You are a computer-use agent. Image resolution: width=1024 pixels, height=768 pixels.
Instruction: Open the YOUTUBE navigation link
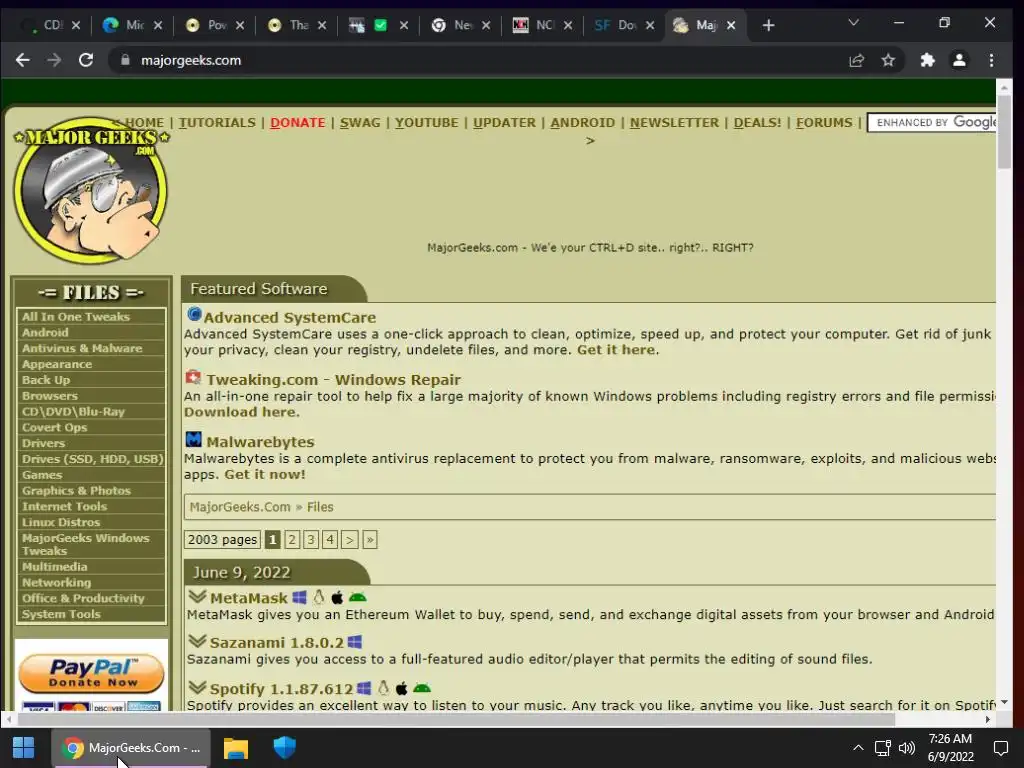426,122
